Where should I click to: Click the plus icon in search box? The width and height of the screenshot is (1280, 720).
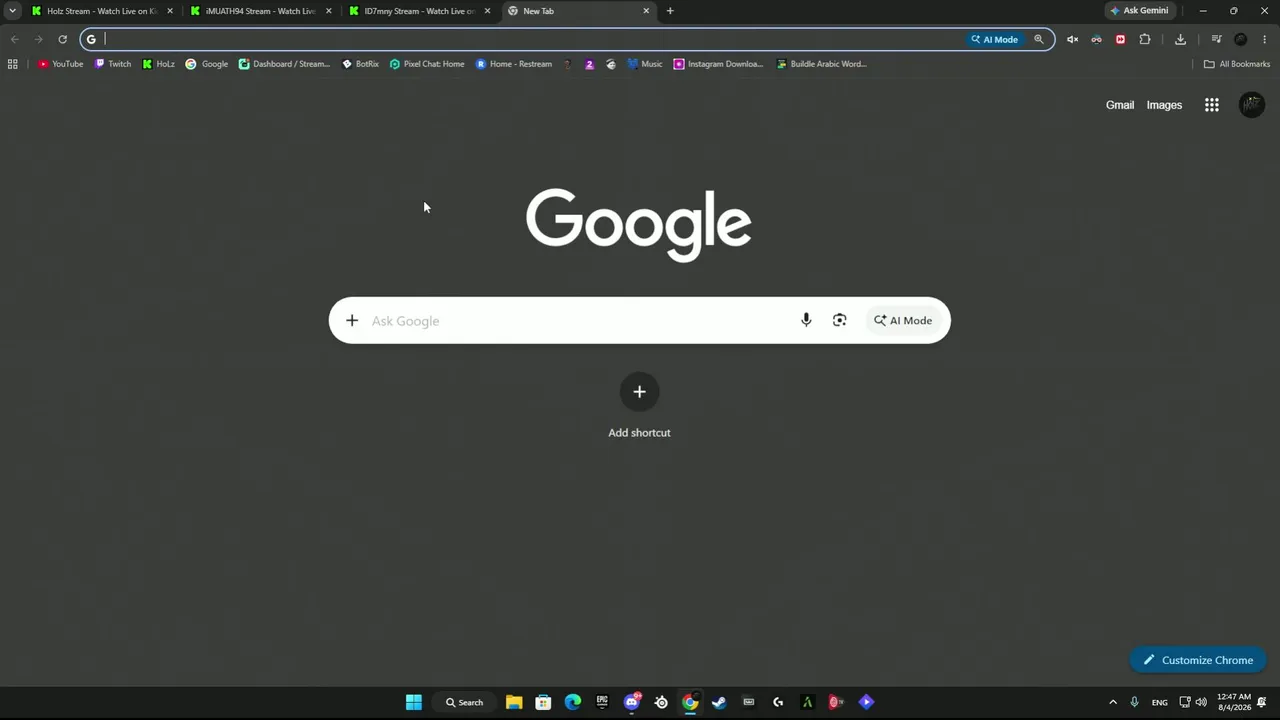[x=352, y=321]
